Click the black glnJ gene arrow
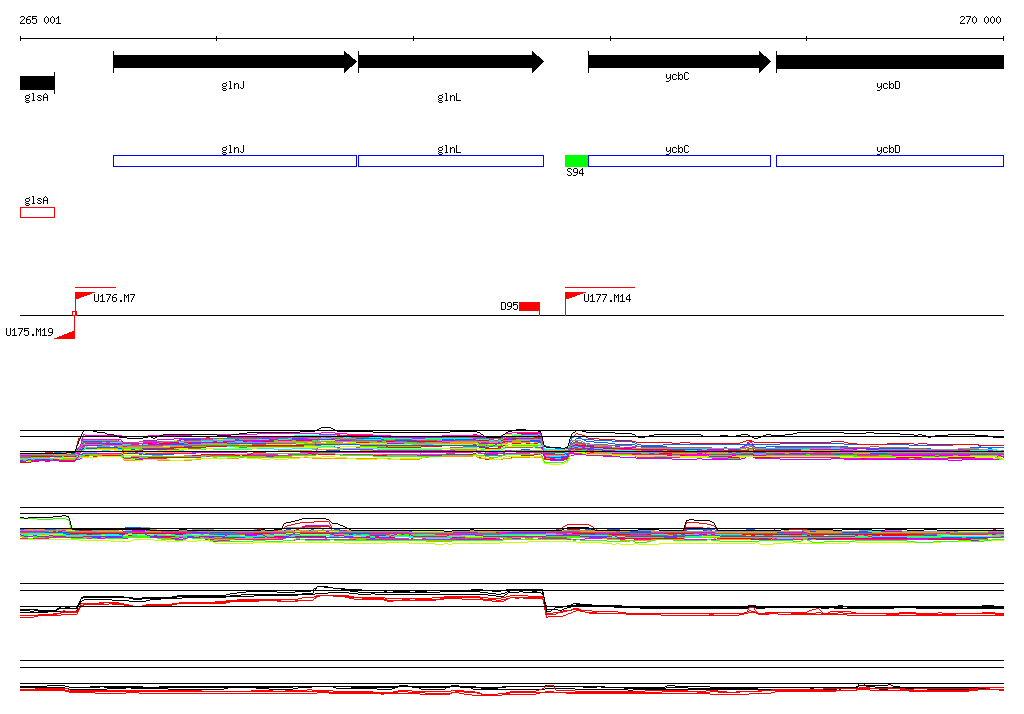The image size is (1024, 714). (x=235, y=62)
